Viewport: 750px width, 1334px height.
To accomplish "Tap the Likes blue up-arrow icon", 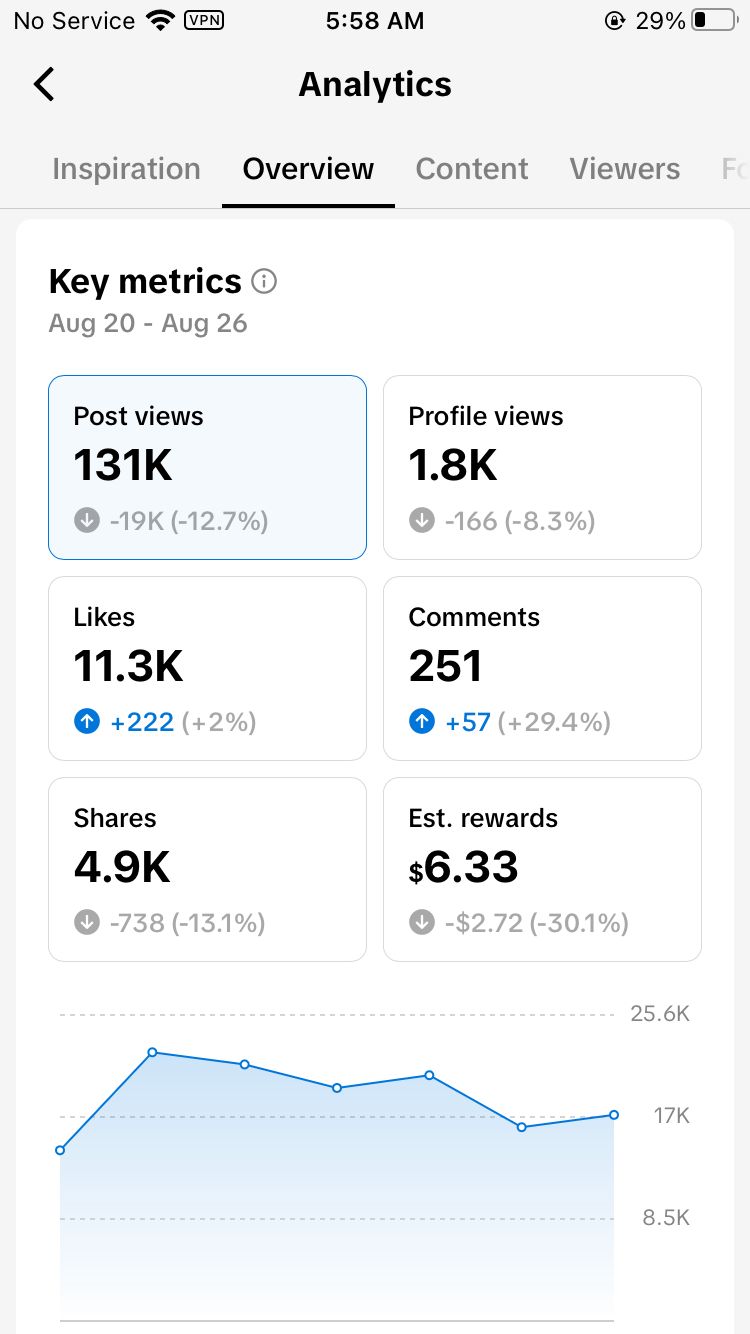I will (87, 722).
